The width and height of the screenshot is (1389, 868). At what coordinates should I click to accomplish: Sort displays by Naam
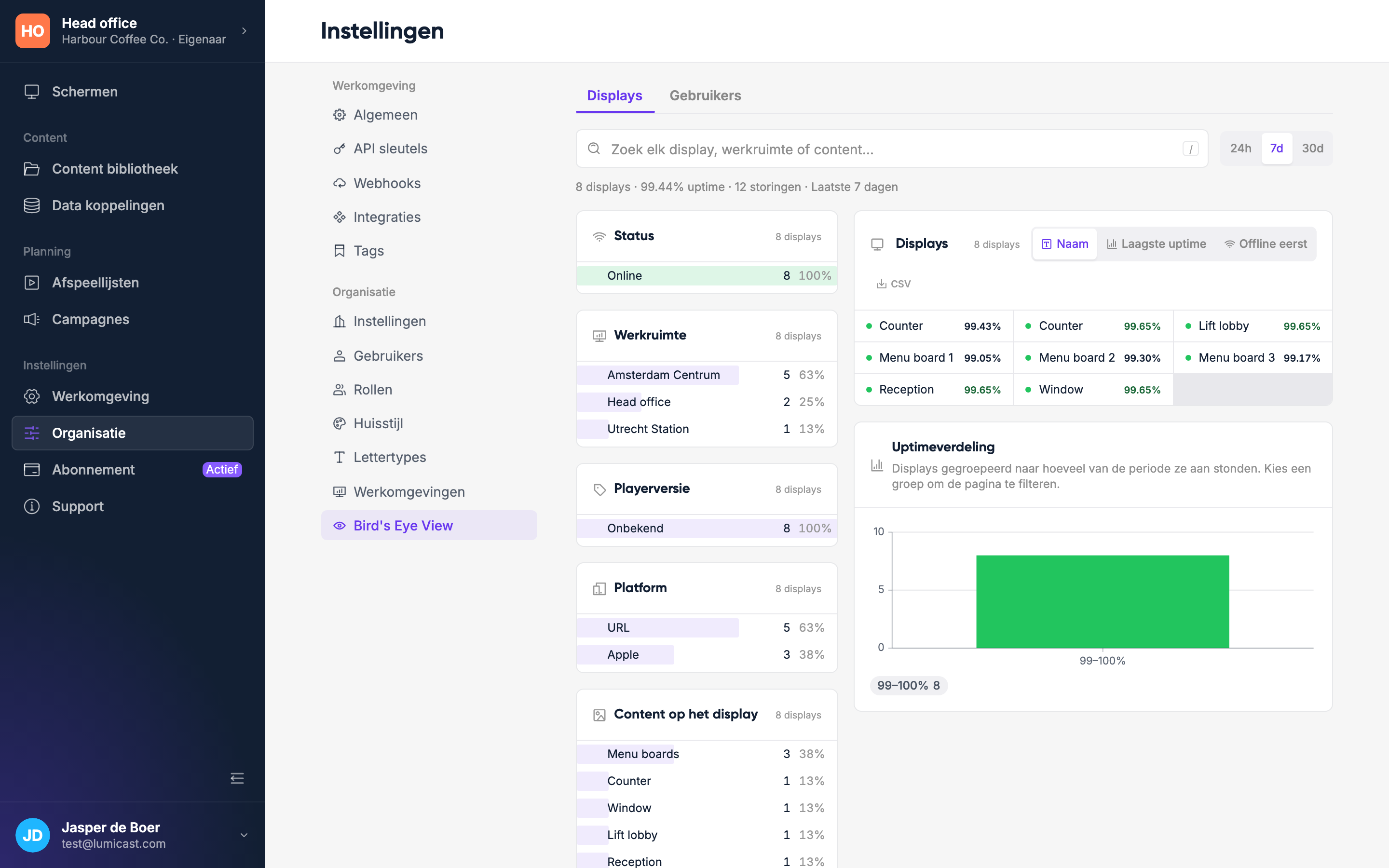(1065, 244)
